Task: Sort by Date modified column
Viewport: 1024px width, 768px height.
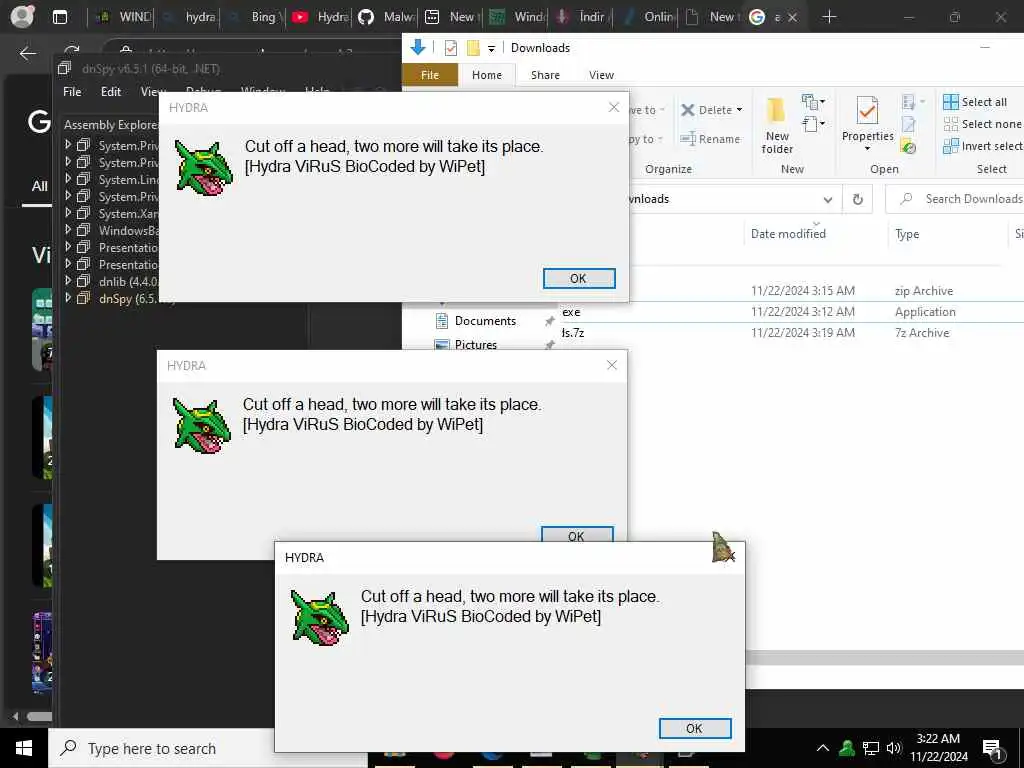Action: pyautogui.click(x=788, y=234)
